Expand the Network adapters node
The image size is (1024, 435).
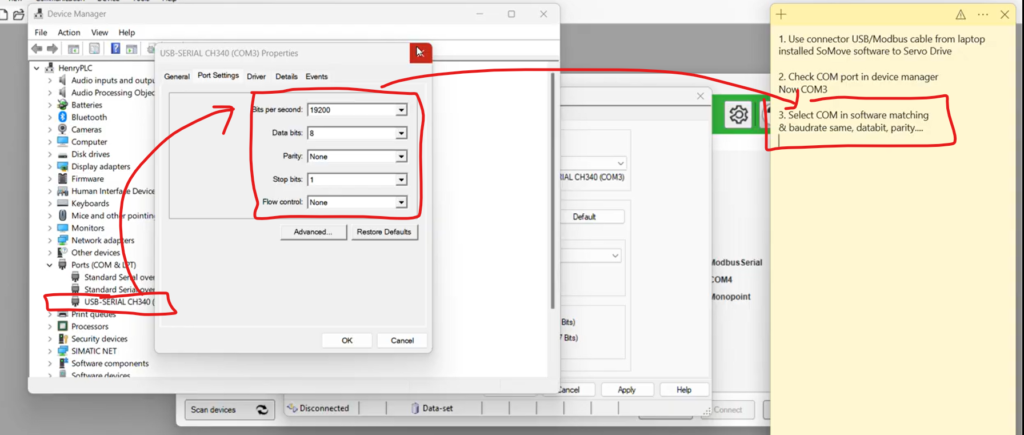coord(51,240)
